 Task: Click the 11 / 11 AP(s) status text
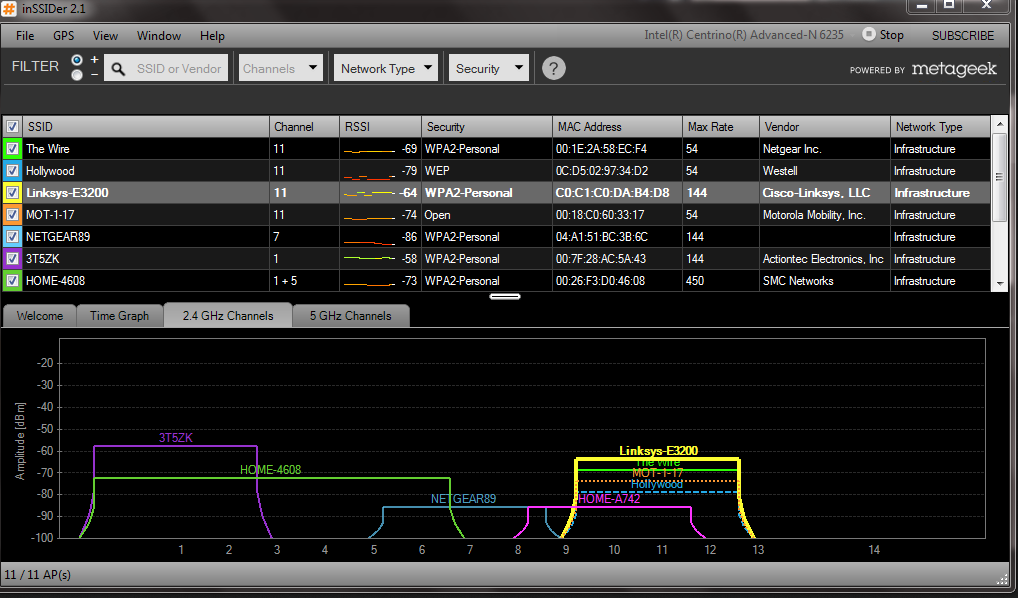click(38, 575)
